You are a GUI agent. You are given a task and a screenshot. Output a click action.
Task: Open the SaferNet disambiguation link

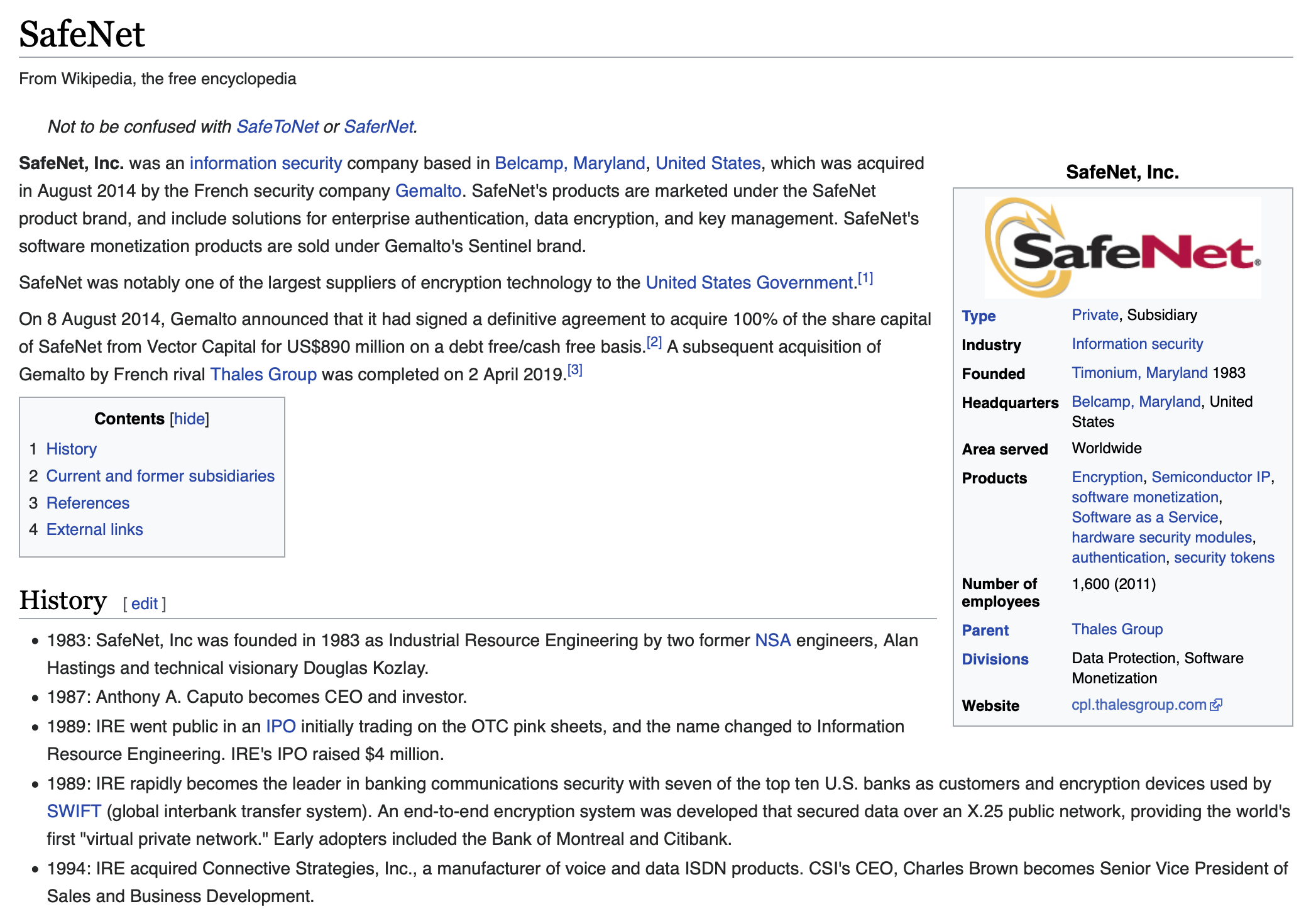pos(379,126)
